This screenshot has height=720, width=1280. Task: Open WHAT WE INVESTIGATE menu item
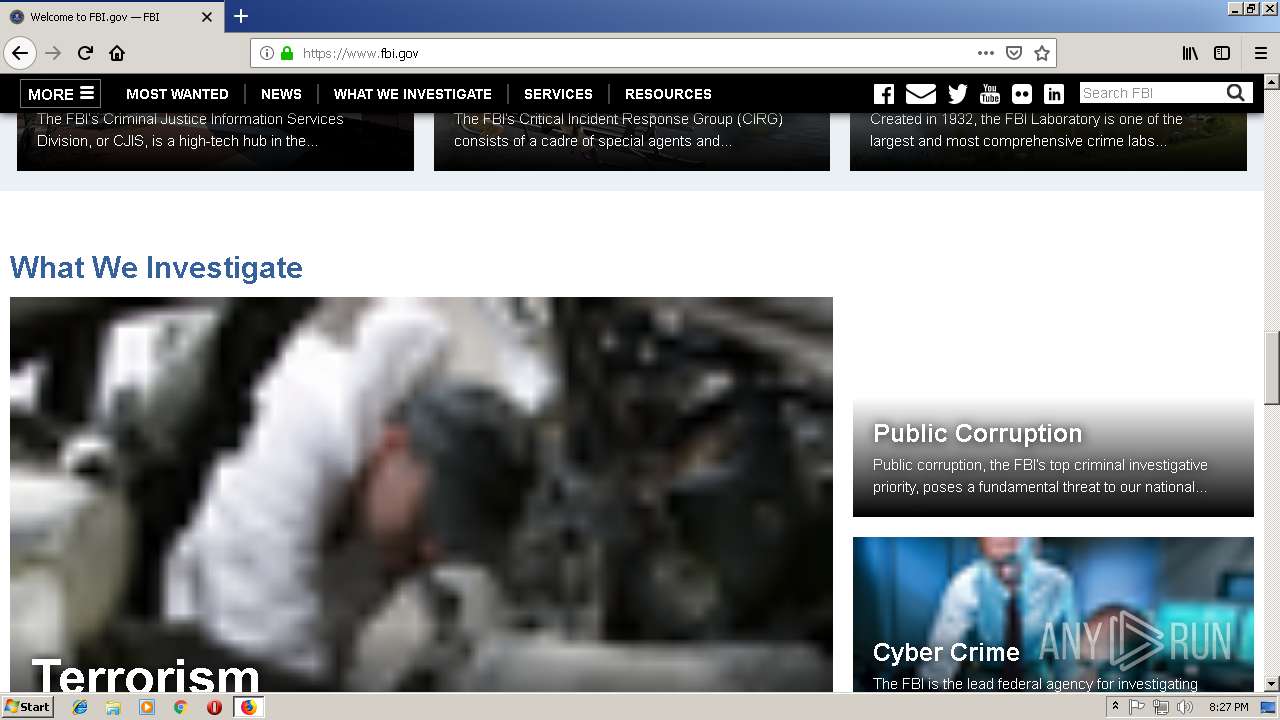413,94
